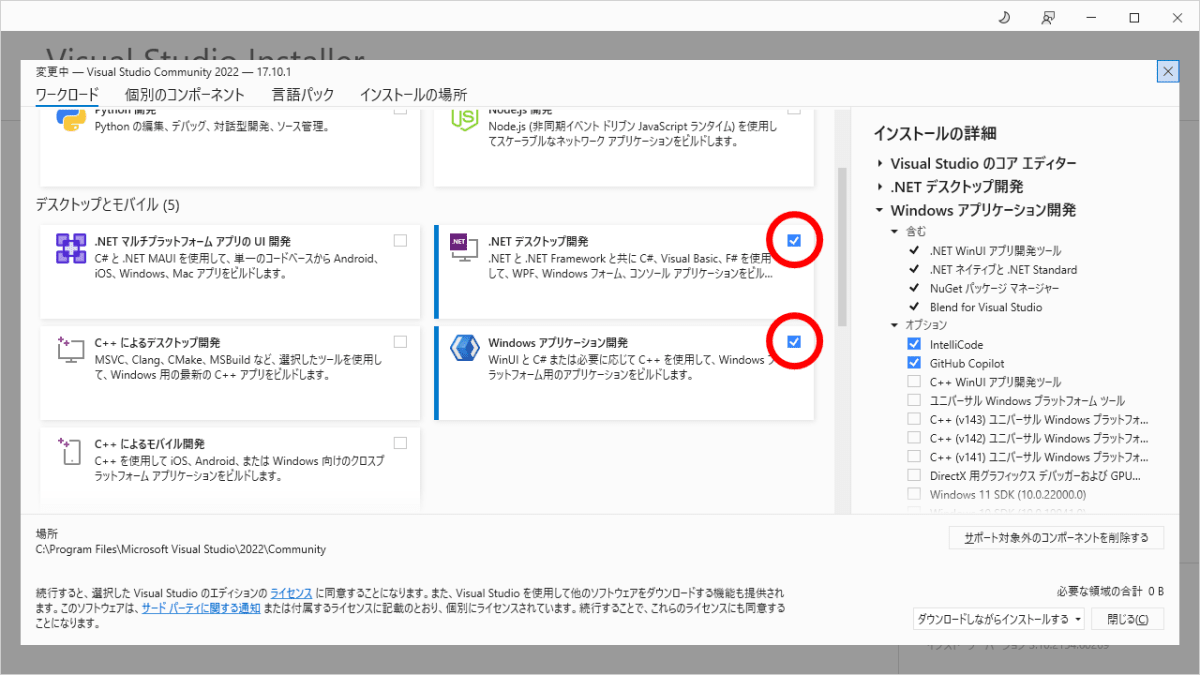Close the modify dialog with the X button
The height and width of the screenshot is (675, 1200).
(x=1168, y=71)
